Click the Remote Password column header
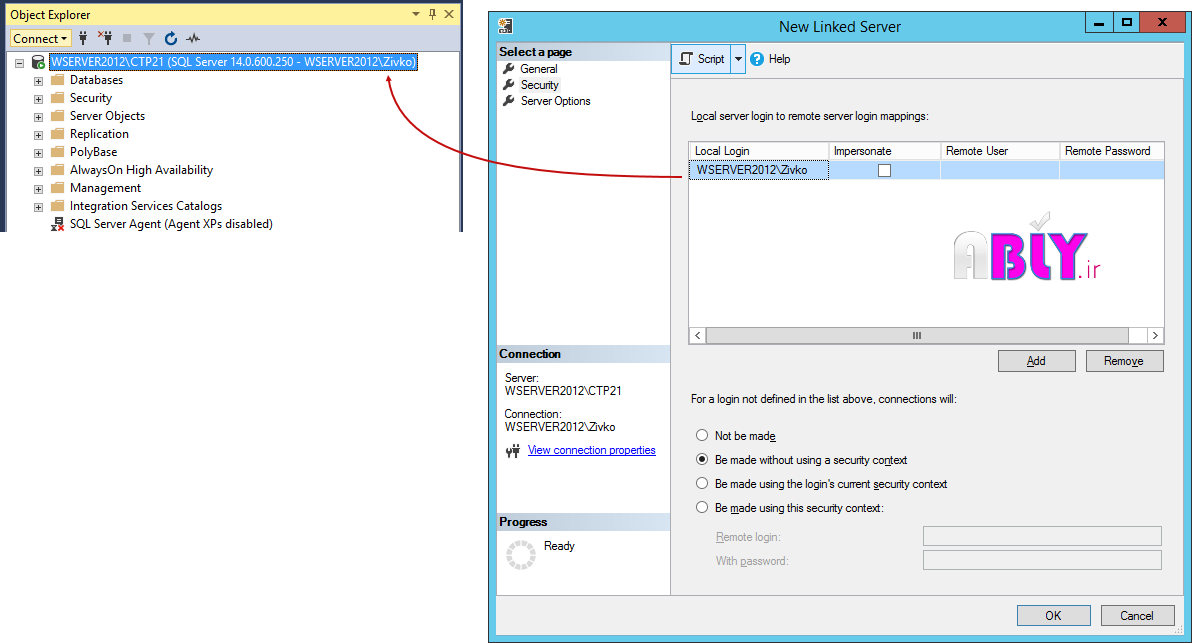Screen dimensions: 1192x643 coord(1111,150)
